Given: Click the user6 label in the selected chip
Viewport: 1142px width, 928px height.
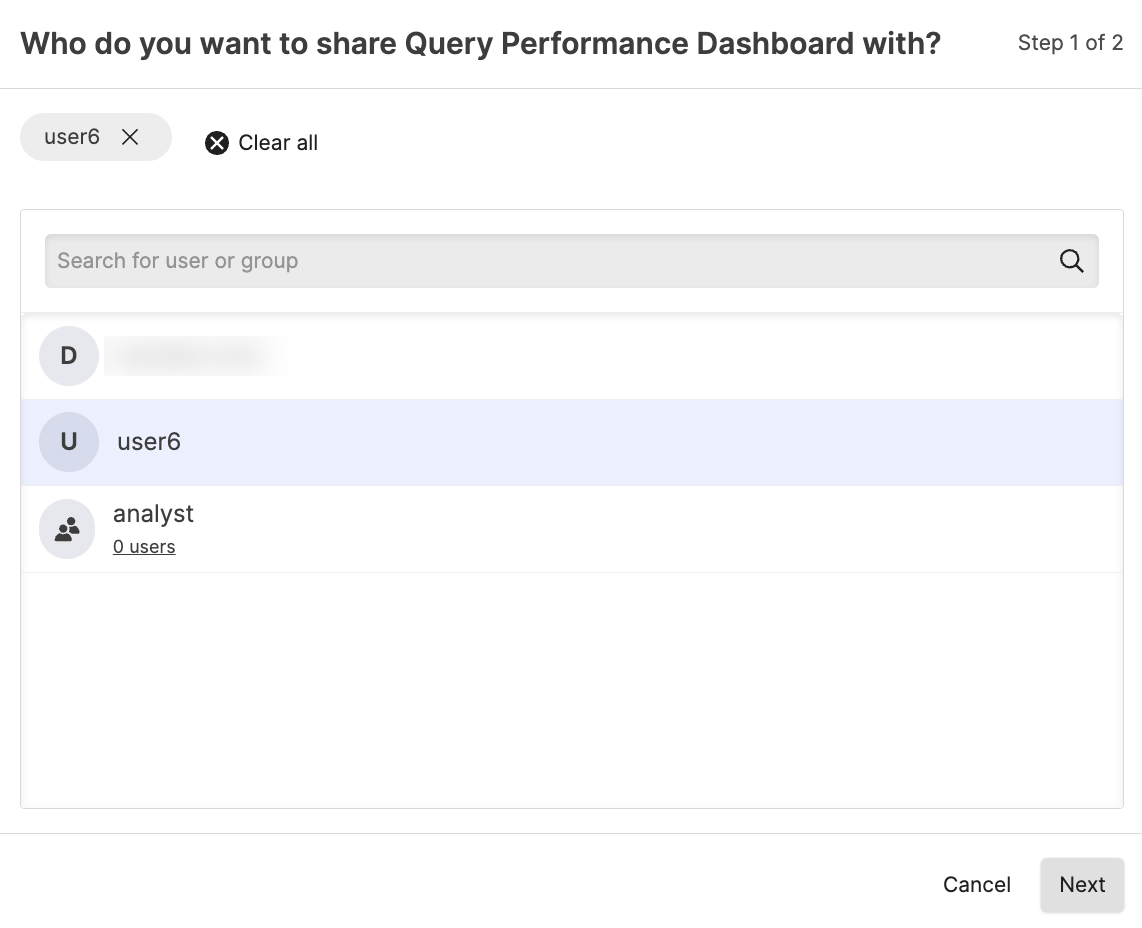Looking at the screenshot, I should click(x=72, y=137).
